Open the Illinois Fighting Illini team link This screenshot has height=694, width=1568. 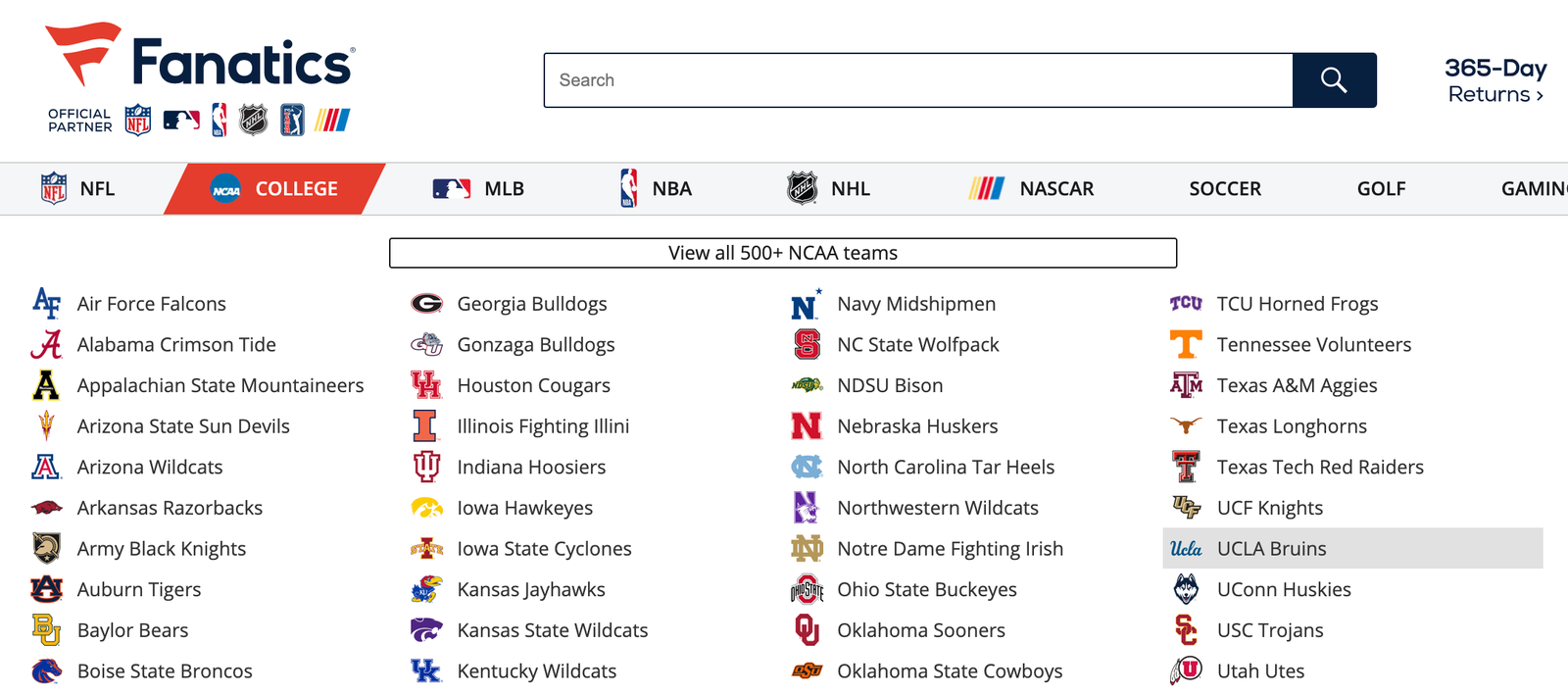click(x=543, y=426)
